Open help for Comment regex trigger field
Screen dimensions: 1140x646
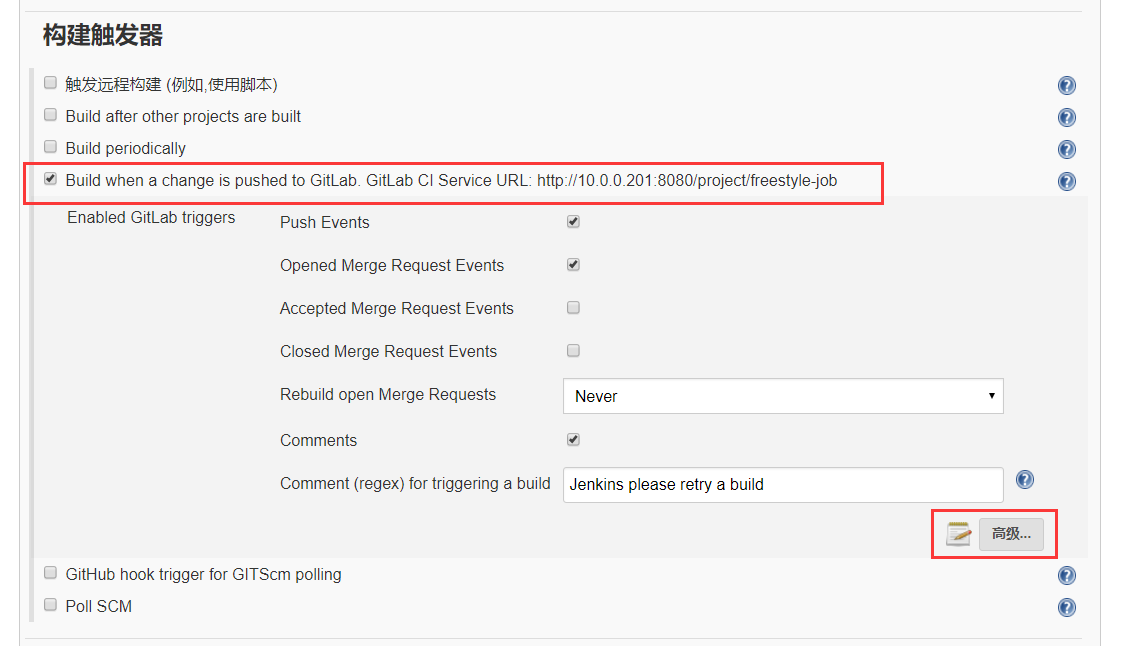click(1024, 479)
